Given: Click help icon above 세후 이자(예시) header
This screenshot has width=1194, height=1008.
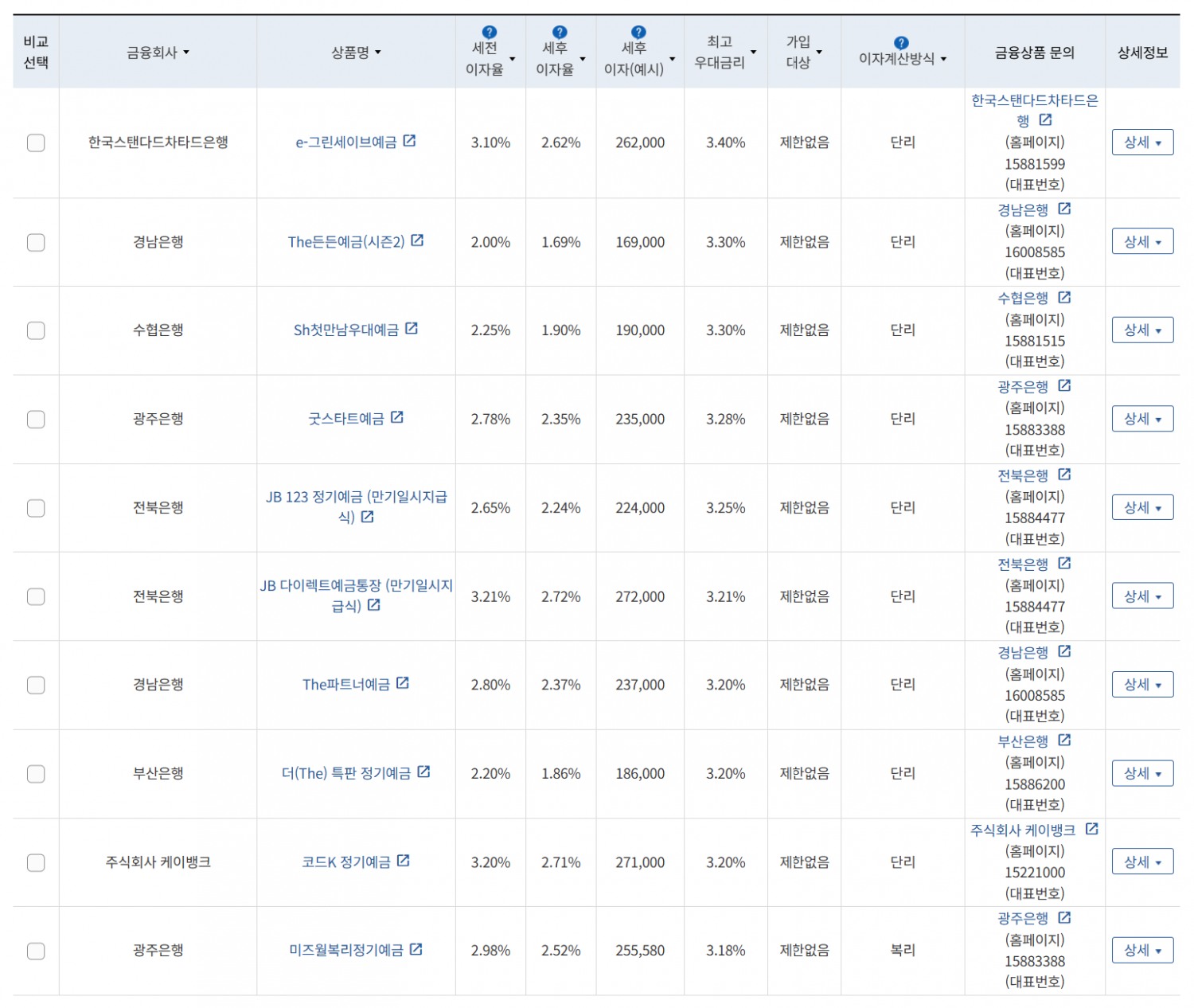Looking at the screenshot, I should [x=638, y=33].
